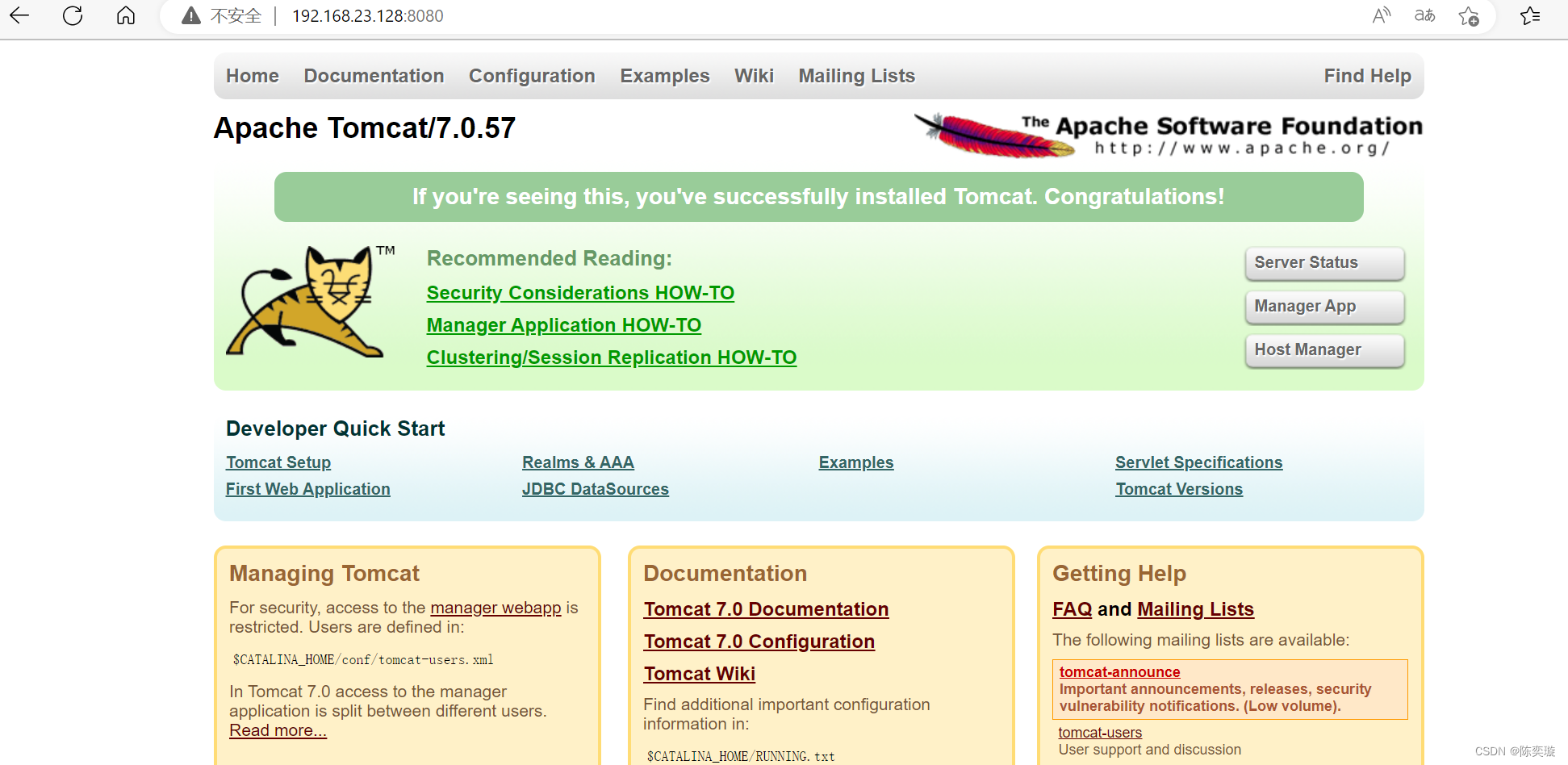Open Clustering/Session Replication HOW-TO link

click(x=612, y=357)
